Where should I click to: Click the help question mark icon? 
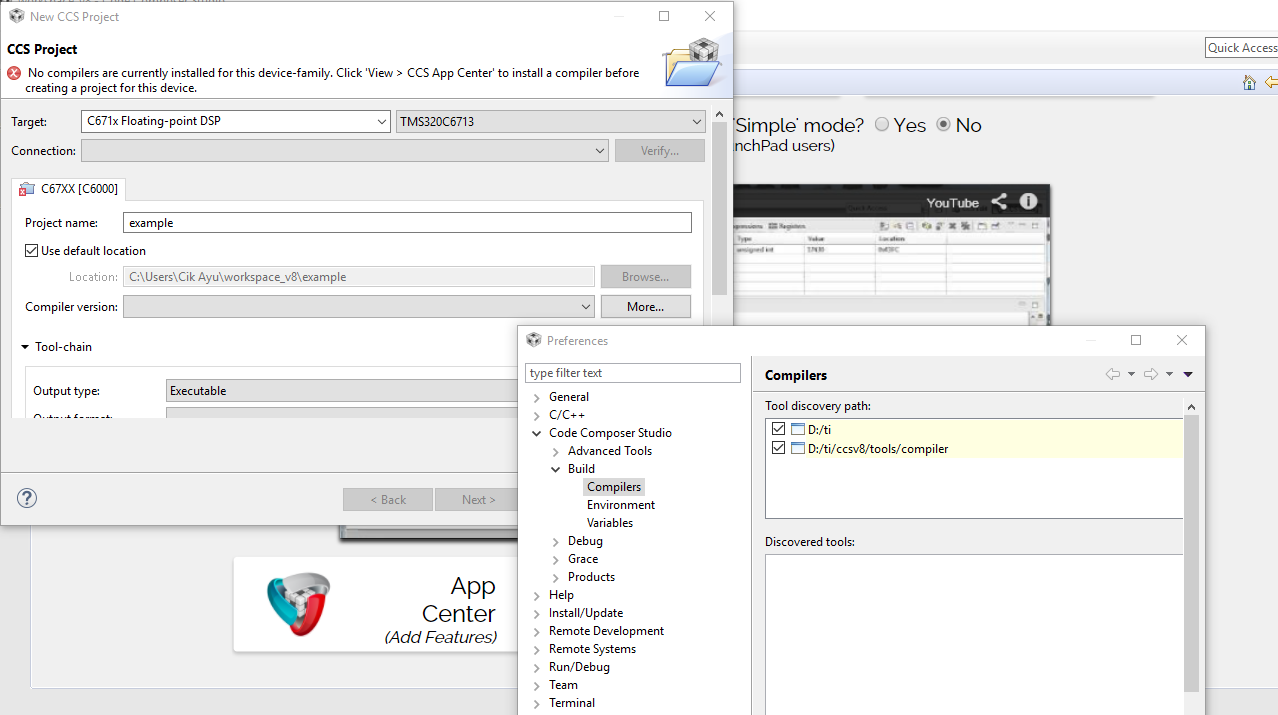(x=27, y=498)
